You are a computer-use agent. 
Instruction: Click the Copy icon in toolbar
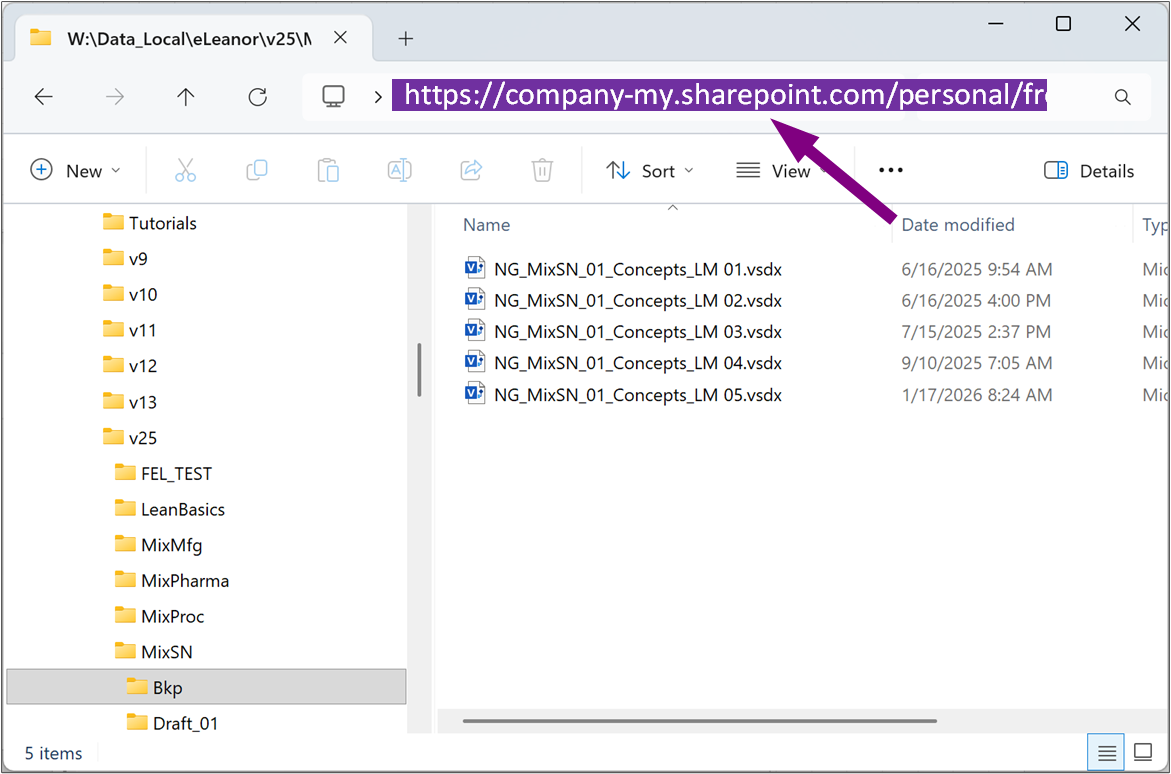click(257, 171)
